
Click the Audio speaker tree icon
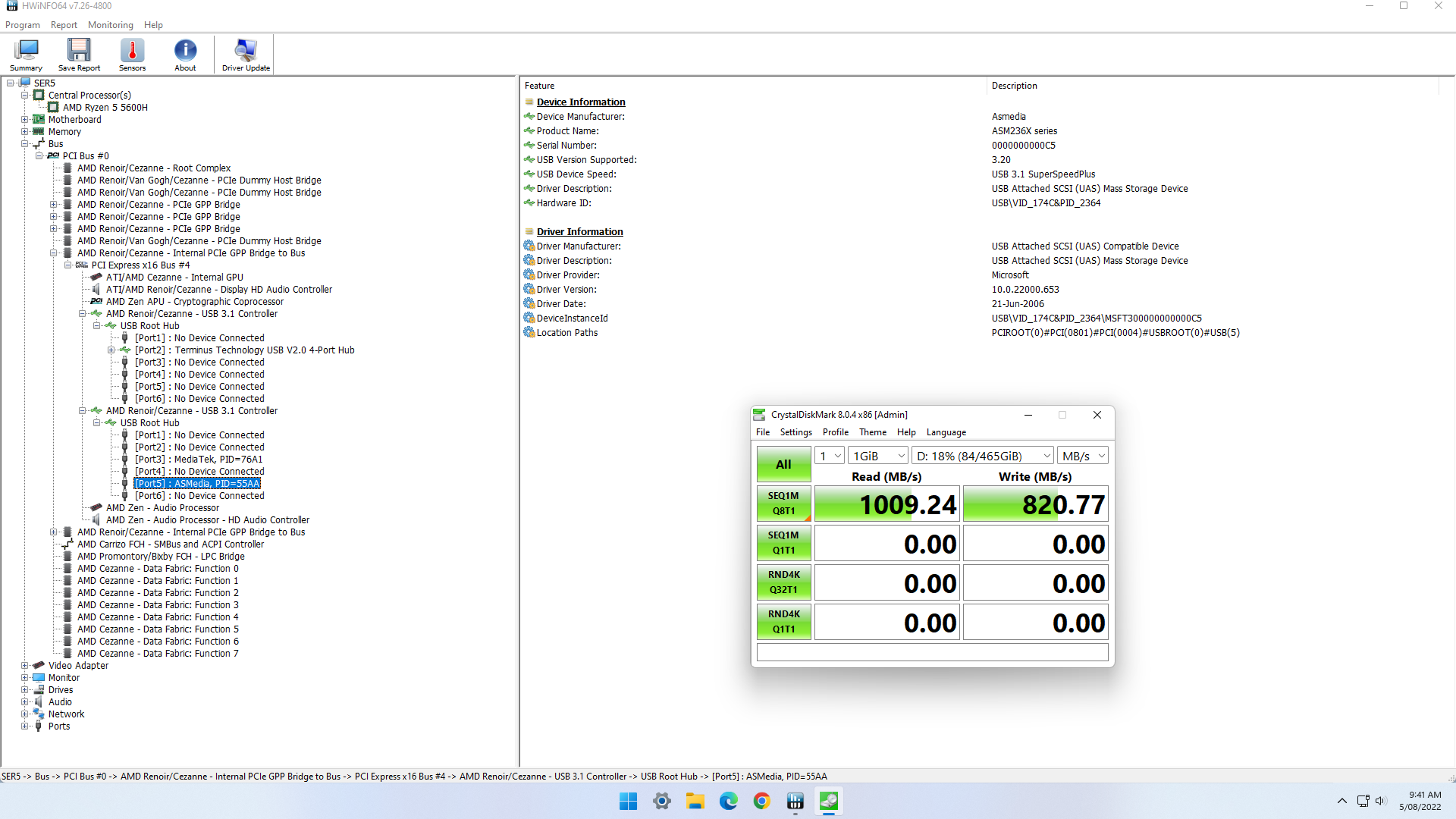coord(39,702)
